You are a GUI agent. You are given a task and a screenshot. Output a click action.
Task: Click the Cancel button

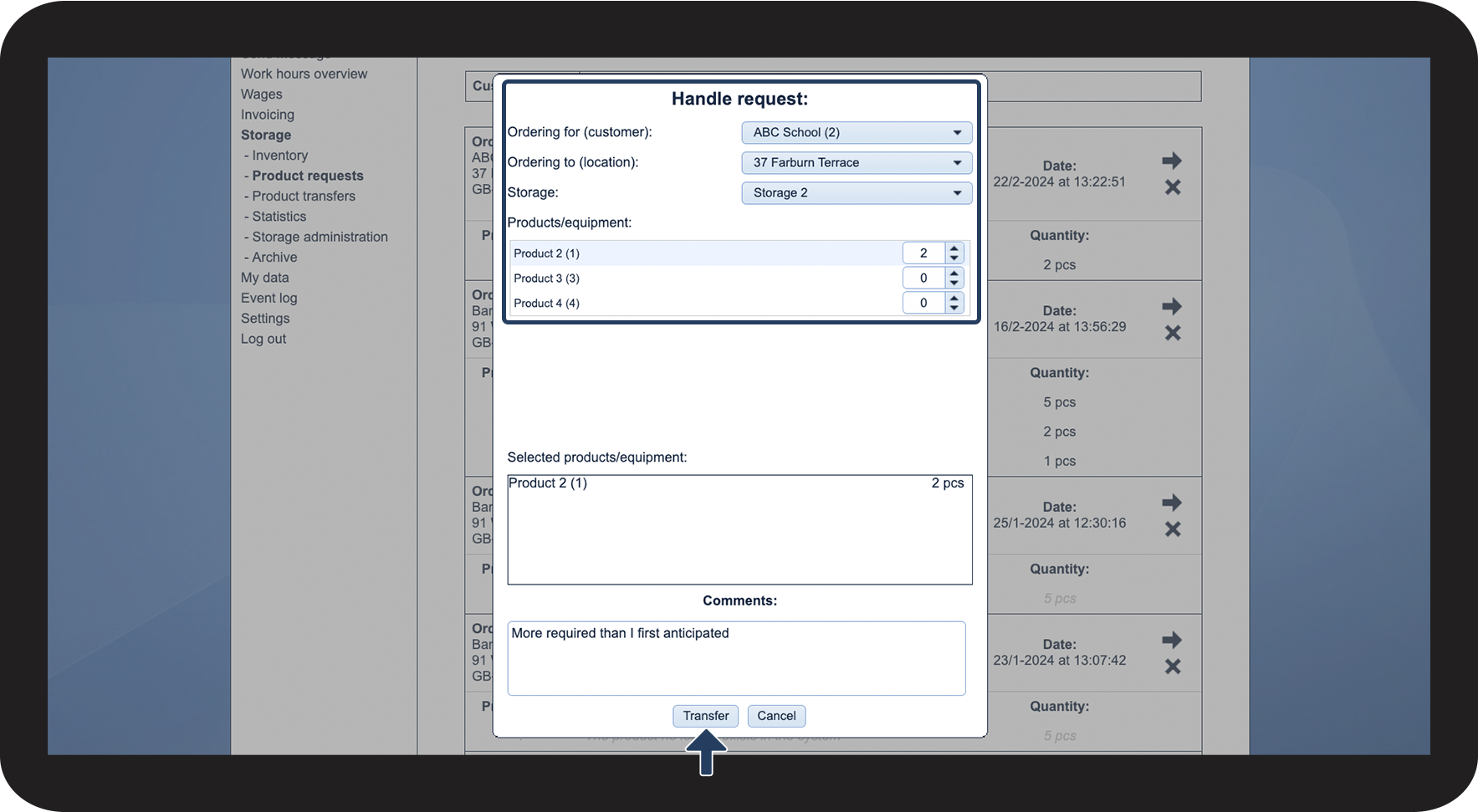pyautogui.click(x=776, y=716)
